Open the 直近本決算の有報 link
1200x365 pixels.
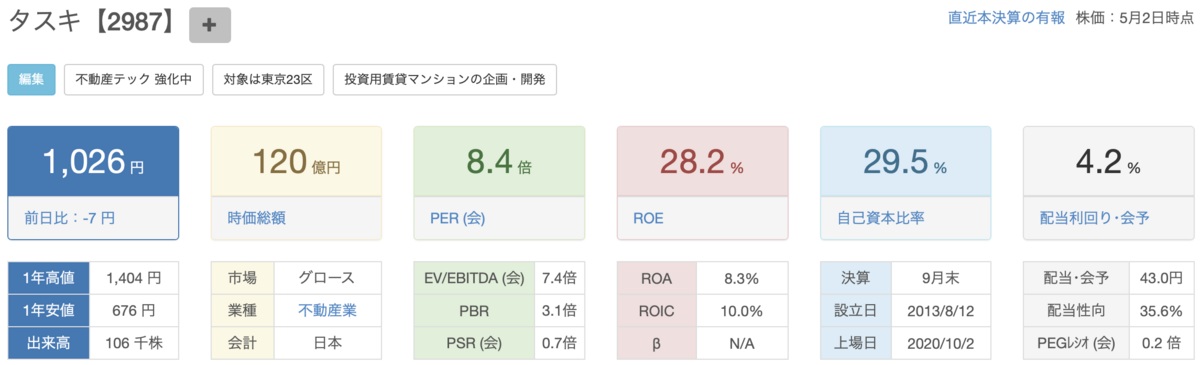(1006, 18)
